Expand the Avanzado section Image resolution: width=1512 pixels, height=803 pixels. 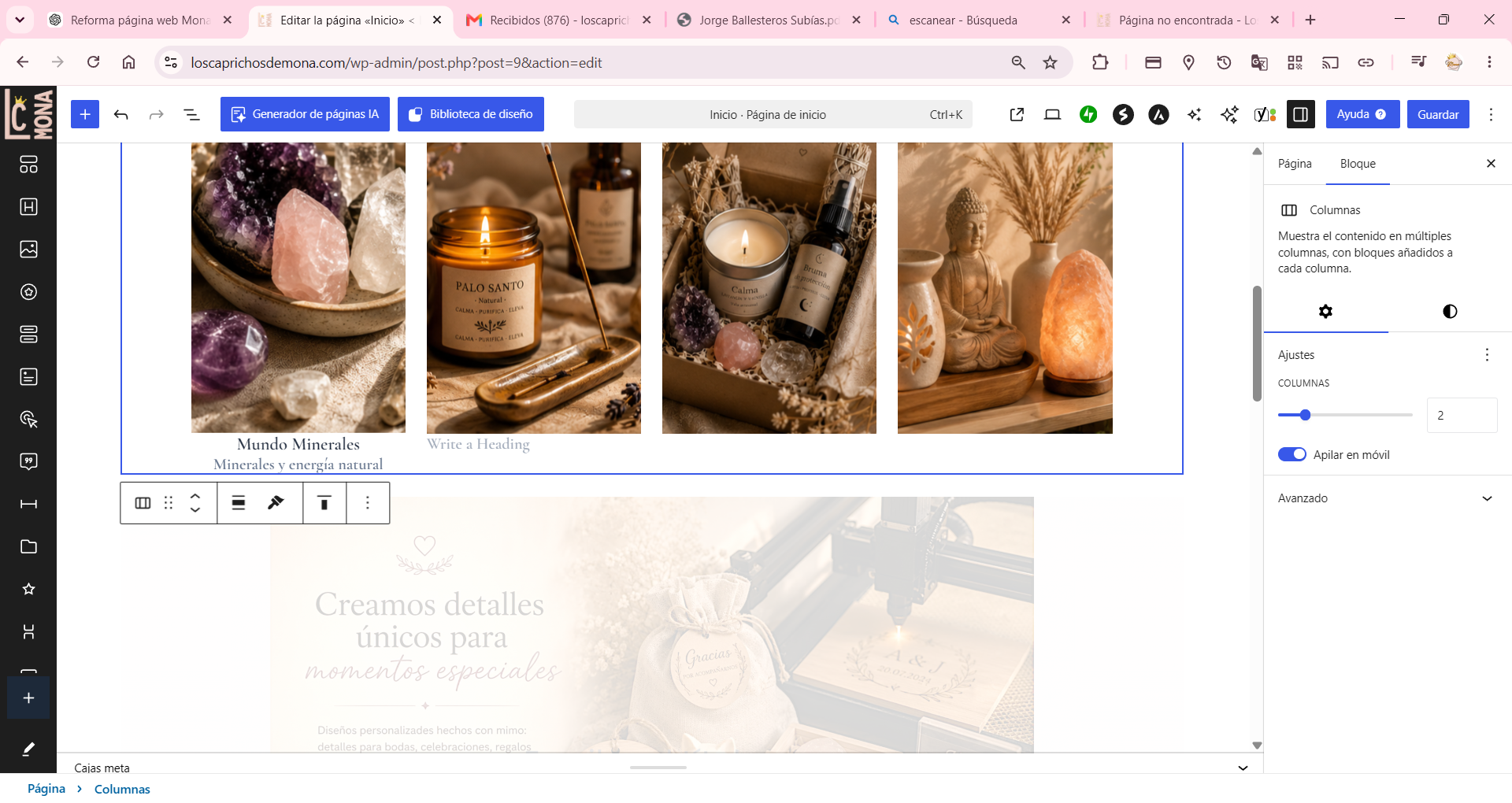[x=1387, y=498]
